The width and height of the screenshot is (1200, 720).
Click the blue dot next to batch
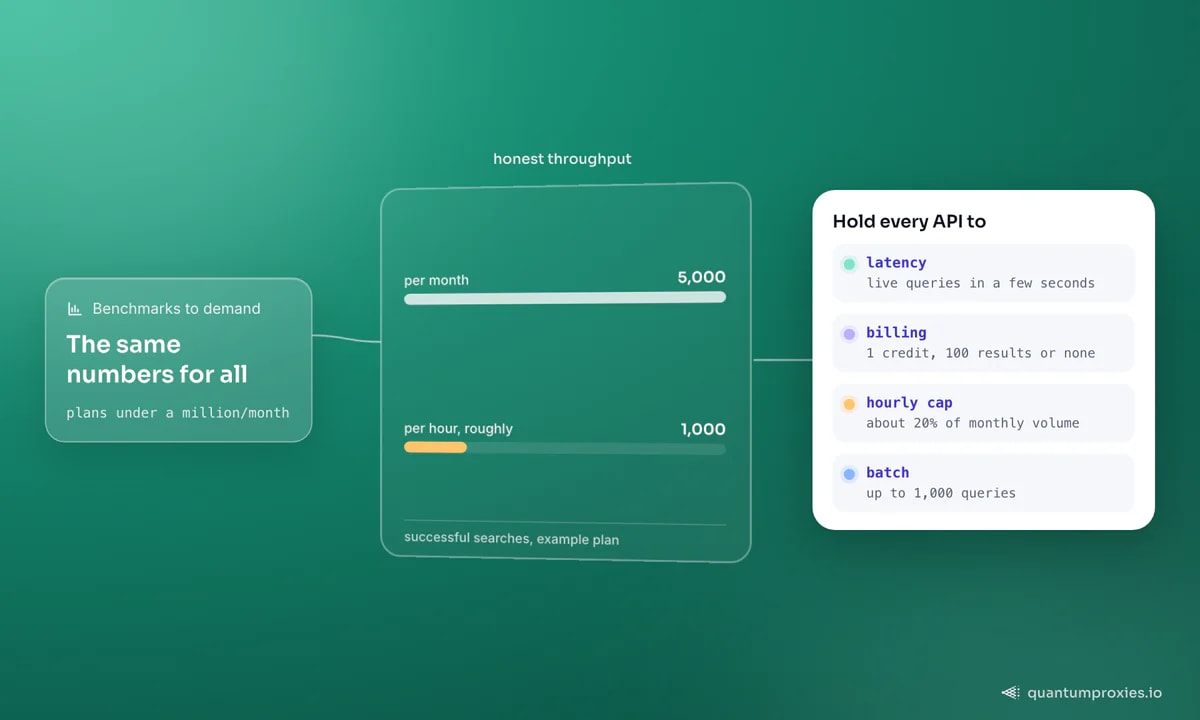coord(849,474)
